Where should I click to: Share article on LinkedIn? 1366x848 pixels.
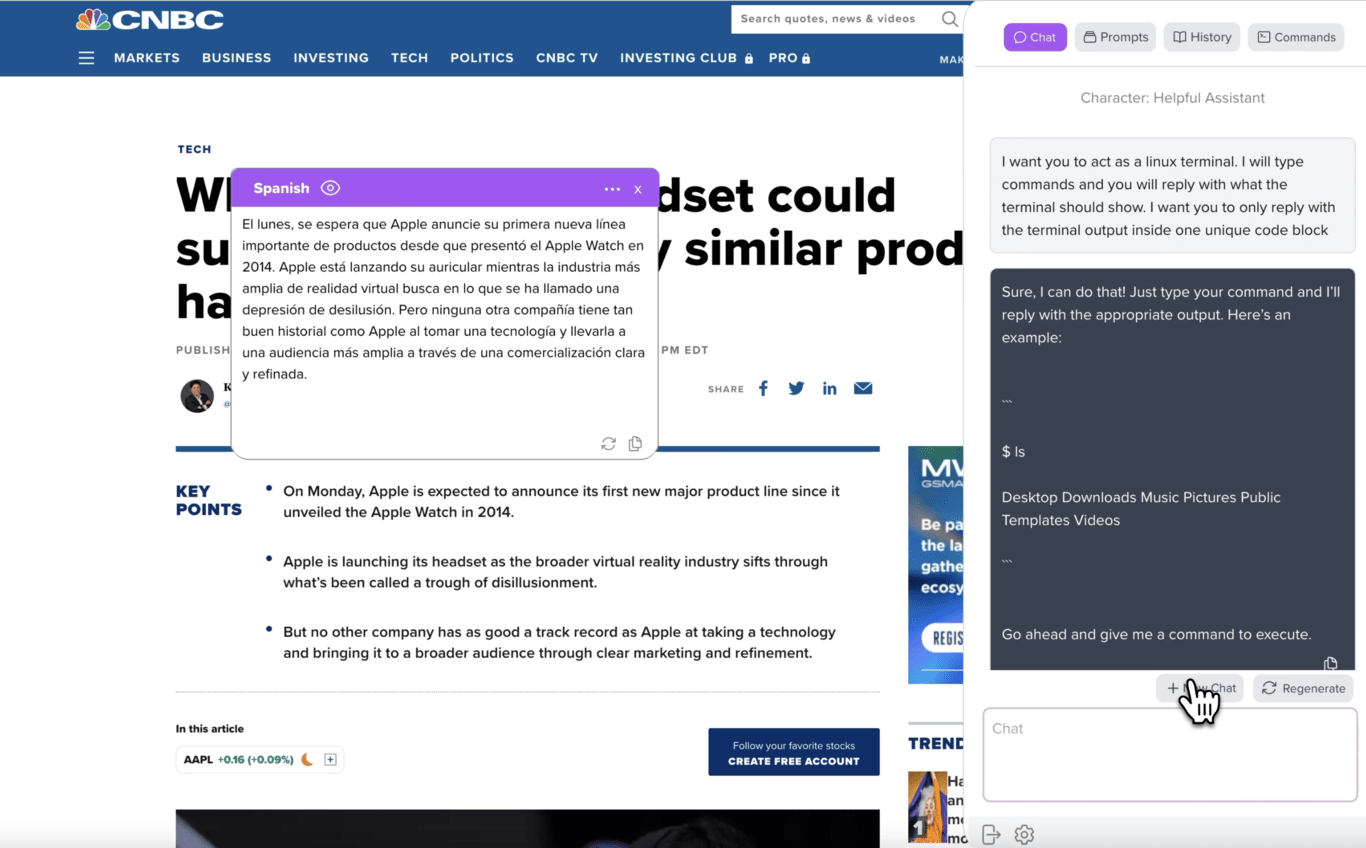click(x=829, y=388)
